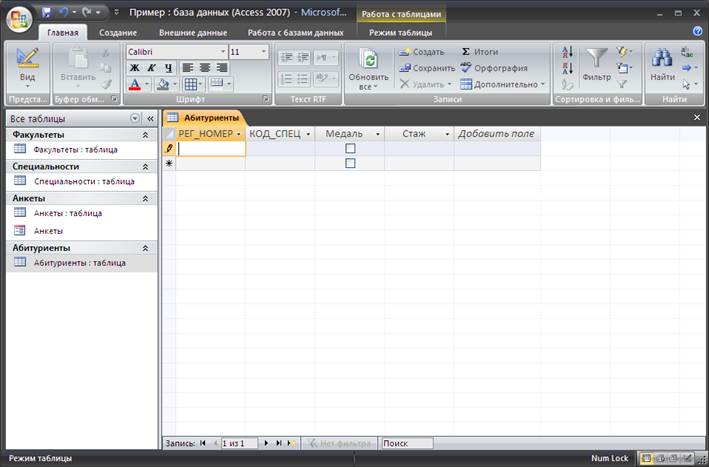Check the Медаль box in the new-record row
The height and width of the screenshot is (467, 709).
click(350, 163)
